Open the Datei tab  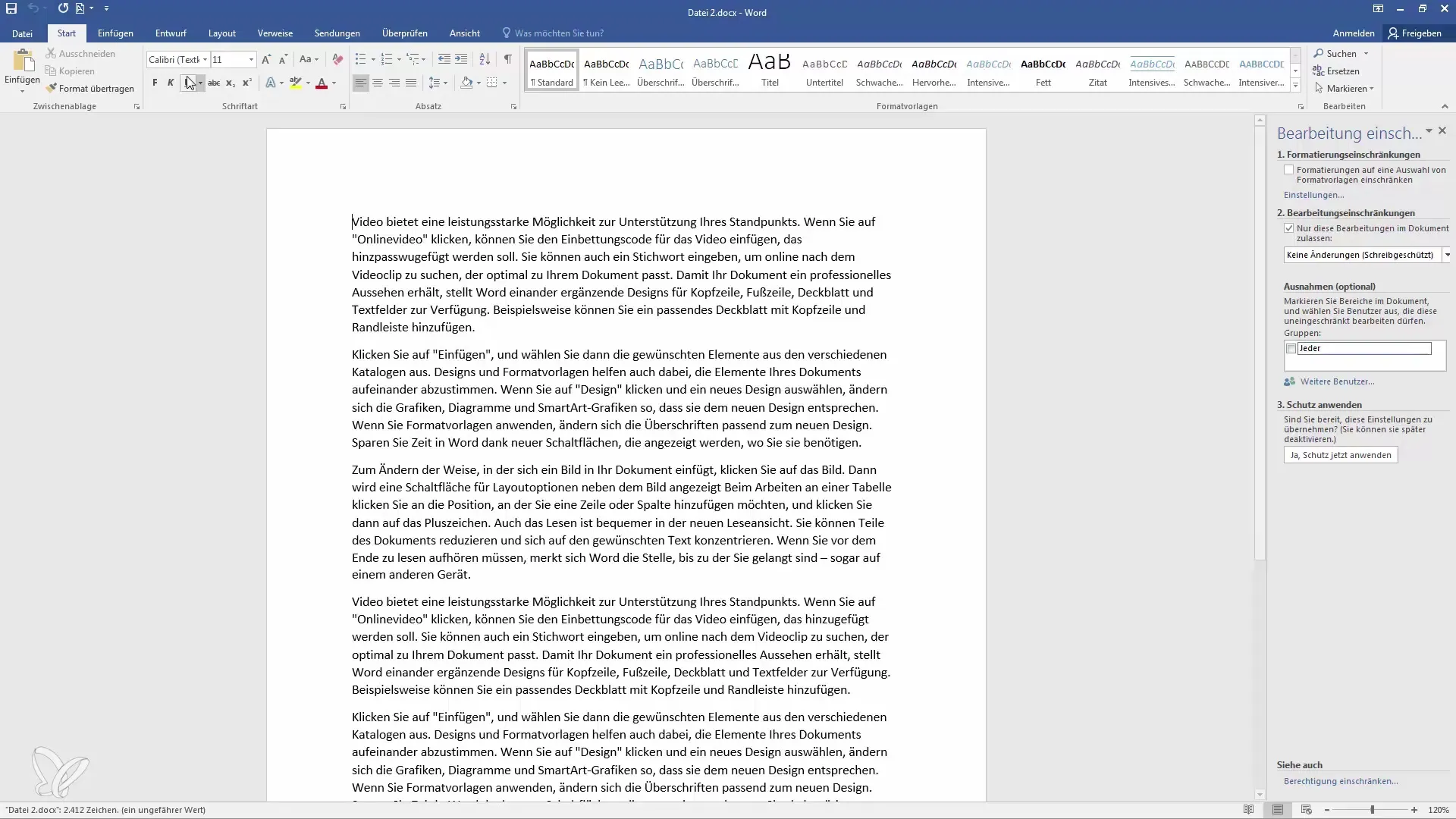(22, 33)
